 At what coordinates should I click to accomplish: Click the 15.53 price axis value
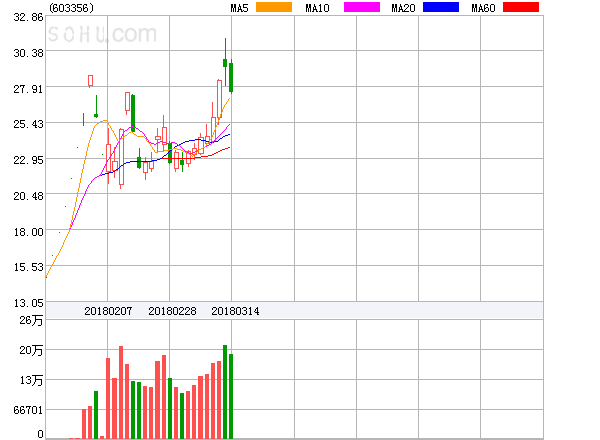[28, 267]
